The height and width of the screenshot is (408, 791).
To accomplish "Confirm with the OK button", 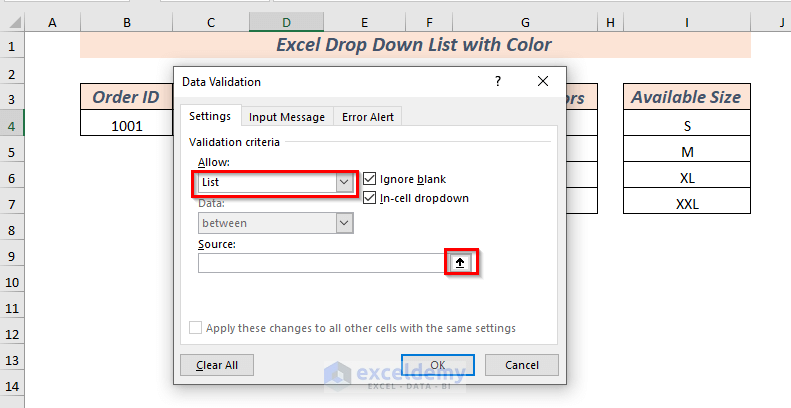I will [438, 365].
